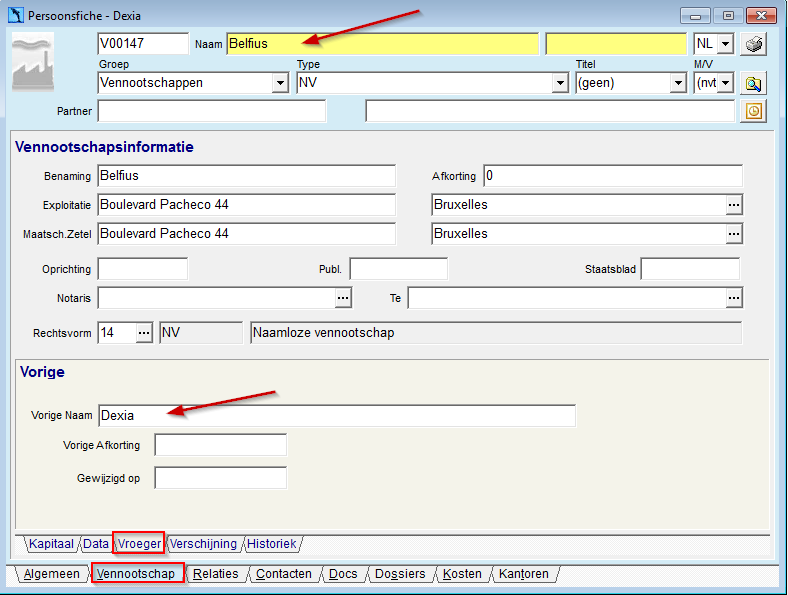This screenshot has width=788, height=595.
Task: Go to the Kosten tab
Action: click(462, 574)
